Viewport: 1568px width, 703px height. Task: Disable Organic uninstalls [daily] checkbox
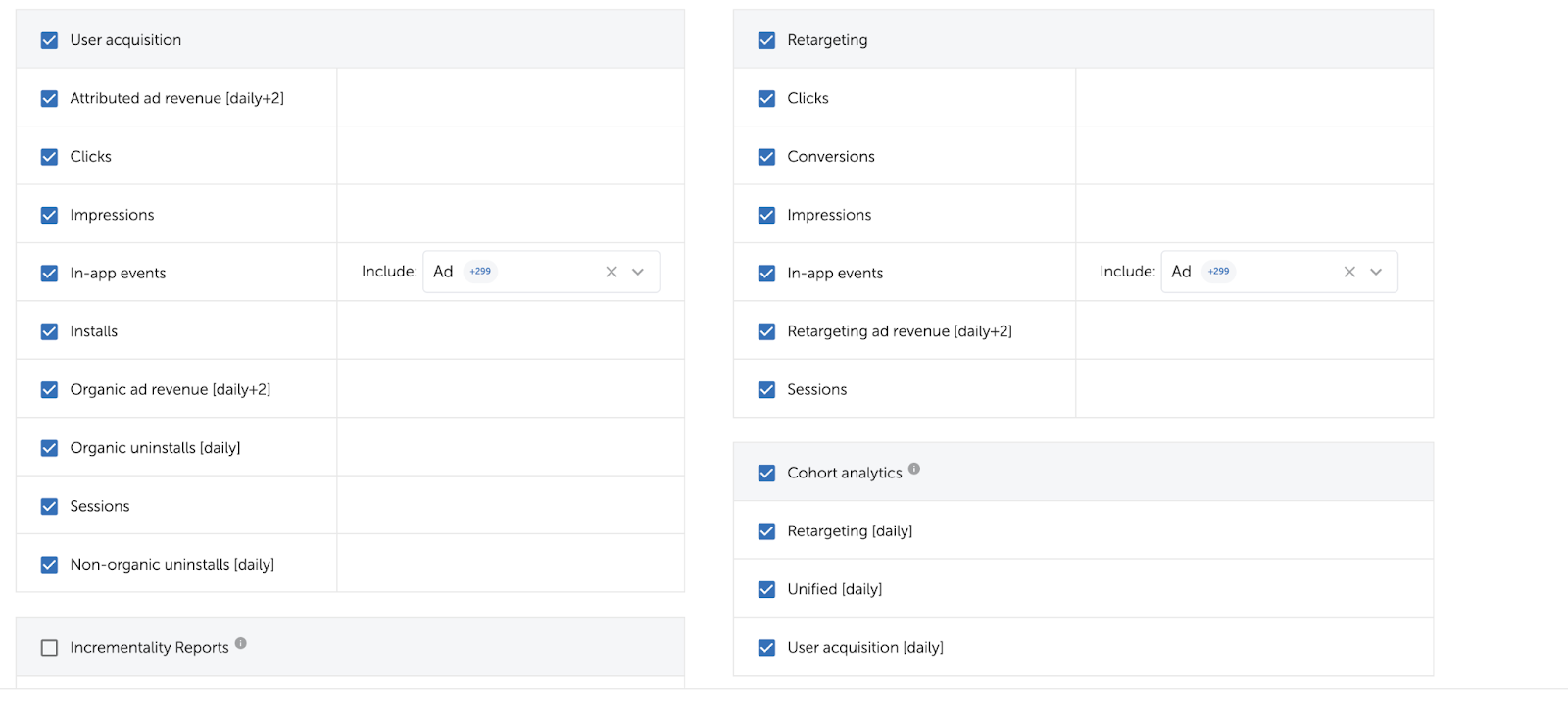[49, 448]
